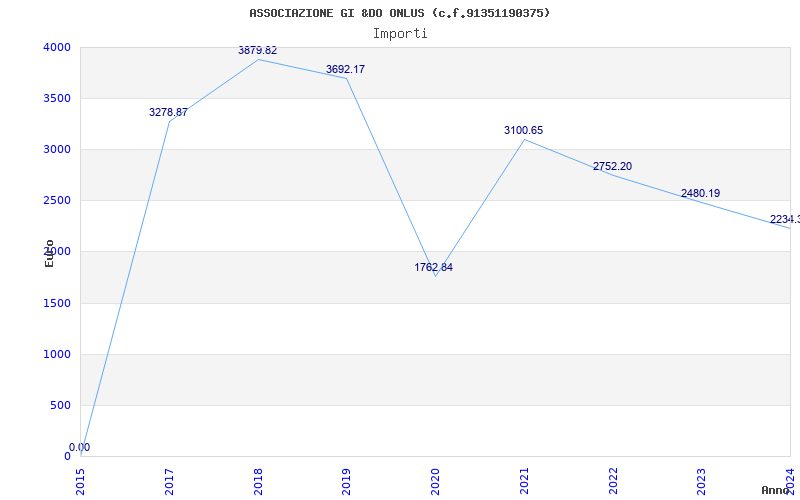Click the 2500 y-axis tick label
The height and width of the screenshot is (500, 800).
[x=57, y=201]
